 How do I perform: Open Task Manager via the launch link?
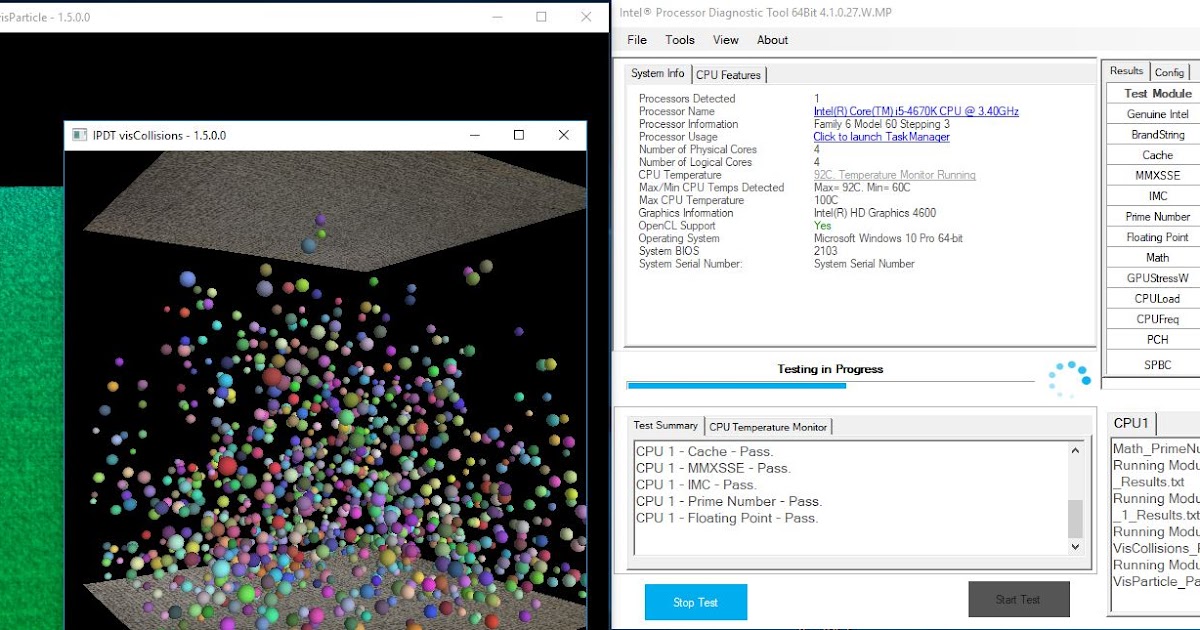pyautogui.click(x=880, y=136)
